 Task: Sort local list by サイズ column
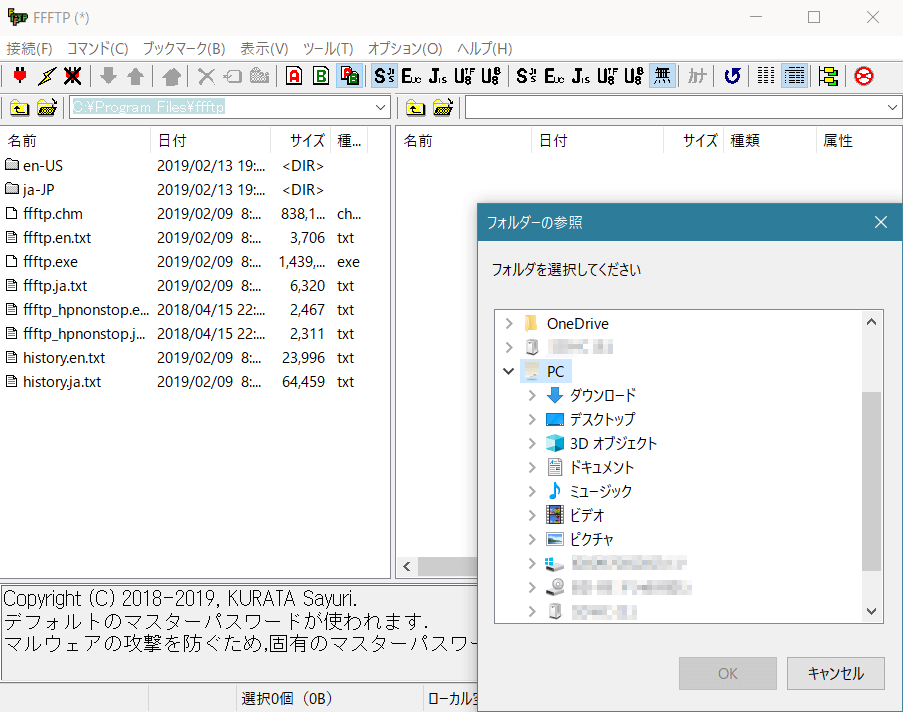300,141
